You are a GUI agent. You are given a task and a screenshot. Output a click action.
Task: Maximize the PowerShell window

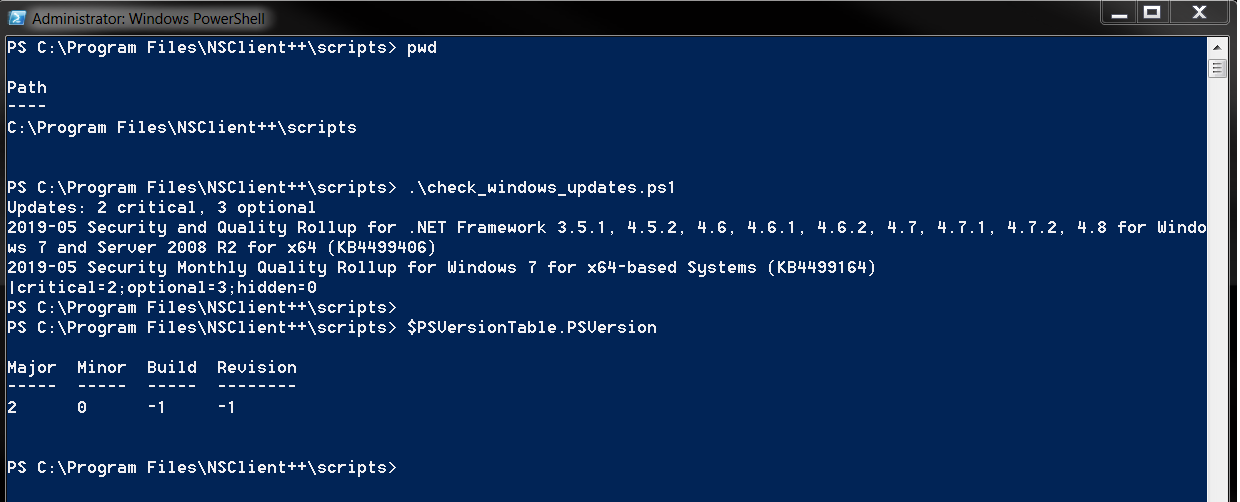[1152, 13]
